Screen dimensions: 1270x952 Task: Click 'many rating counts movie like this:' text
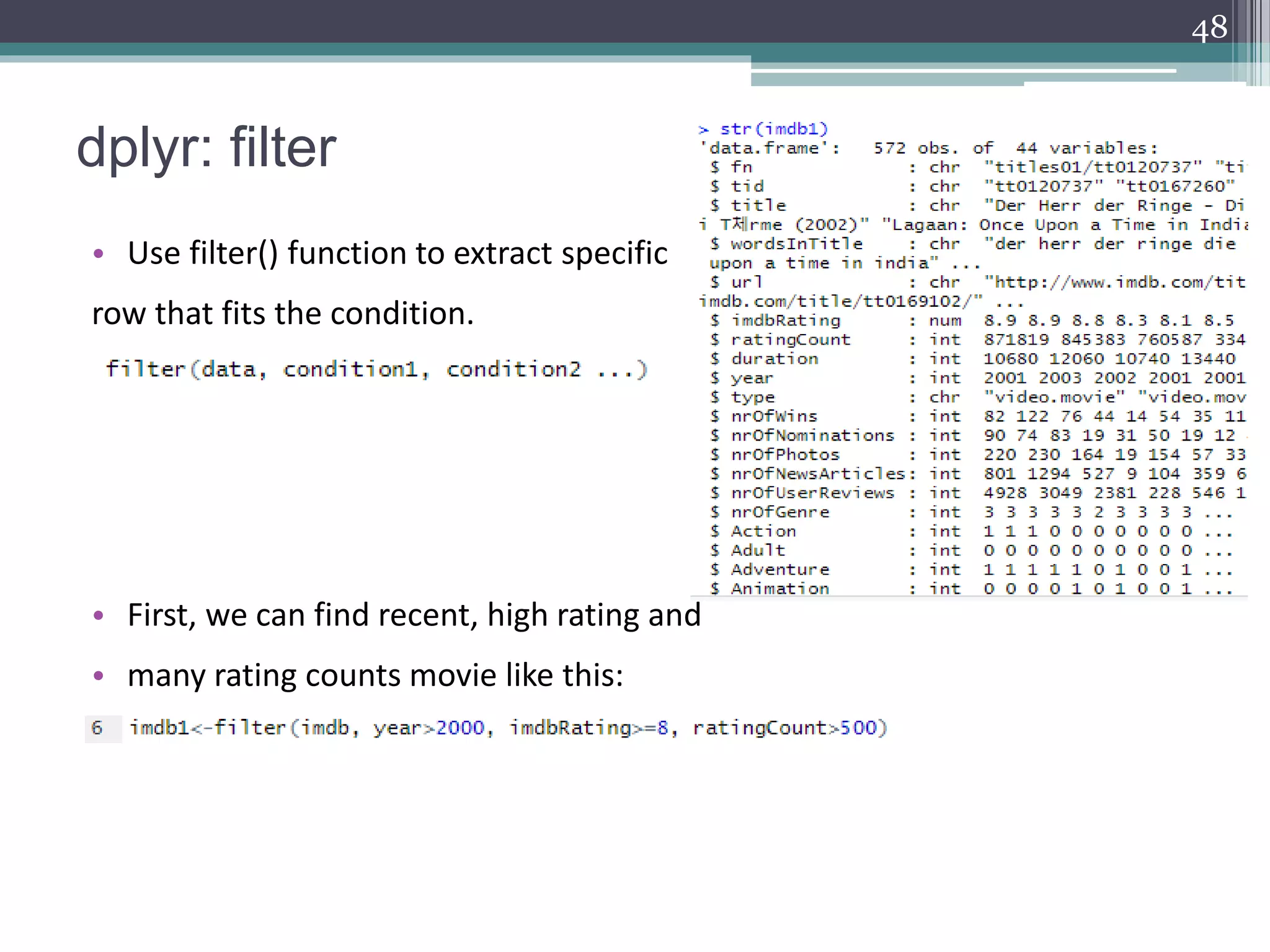tap(375, 675)
